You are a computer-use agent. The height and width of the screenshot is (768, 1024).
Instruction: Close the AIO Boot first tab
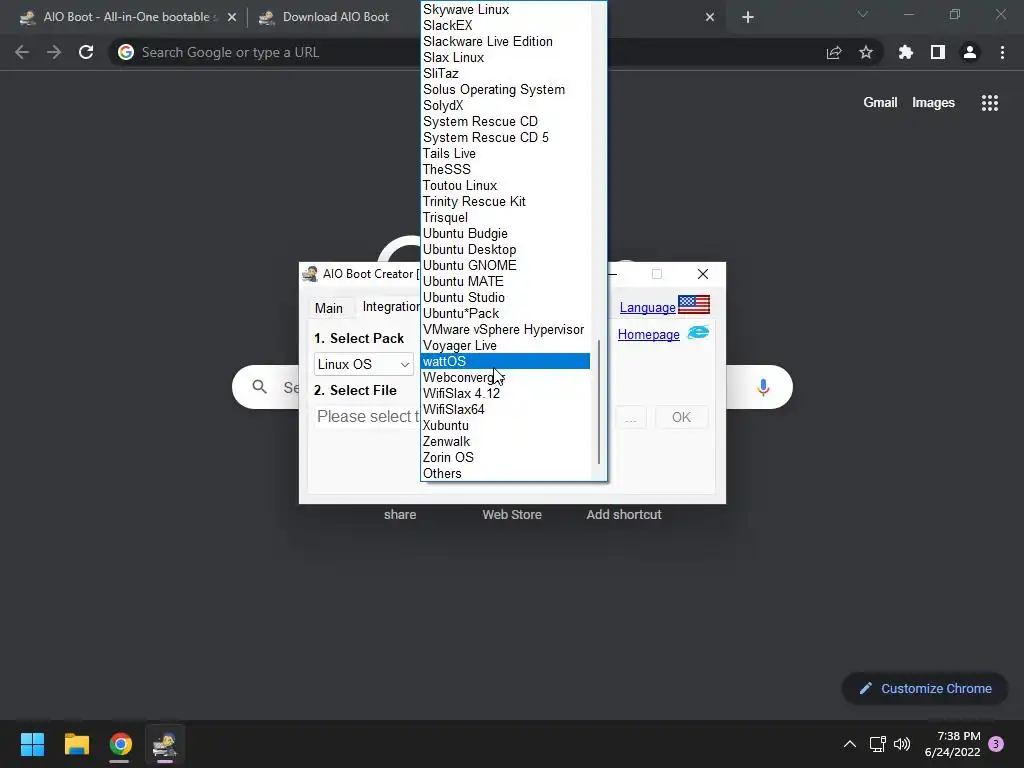[232, 18]
